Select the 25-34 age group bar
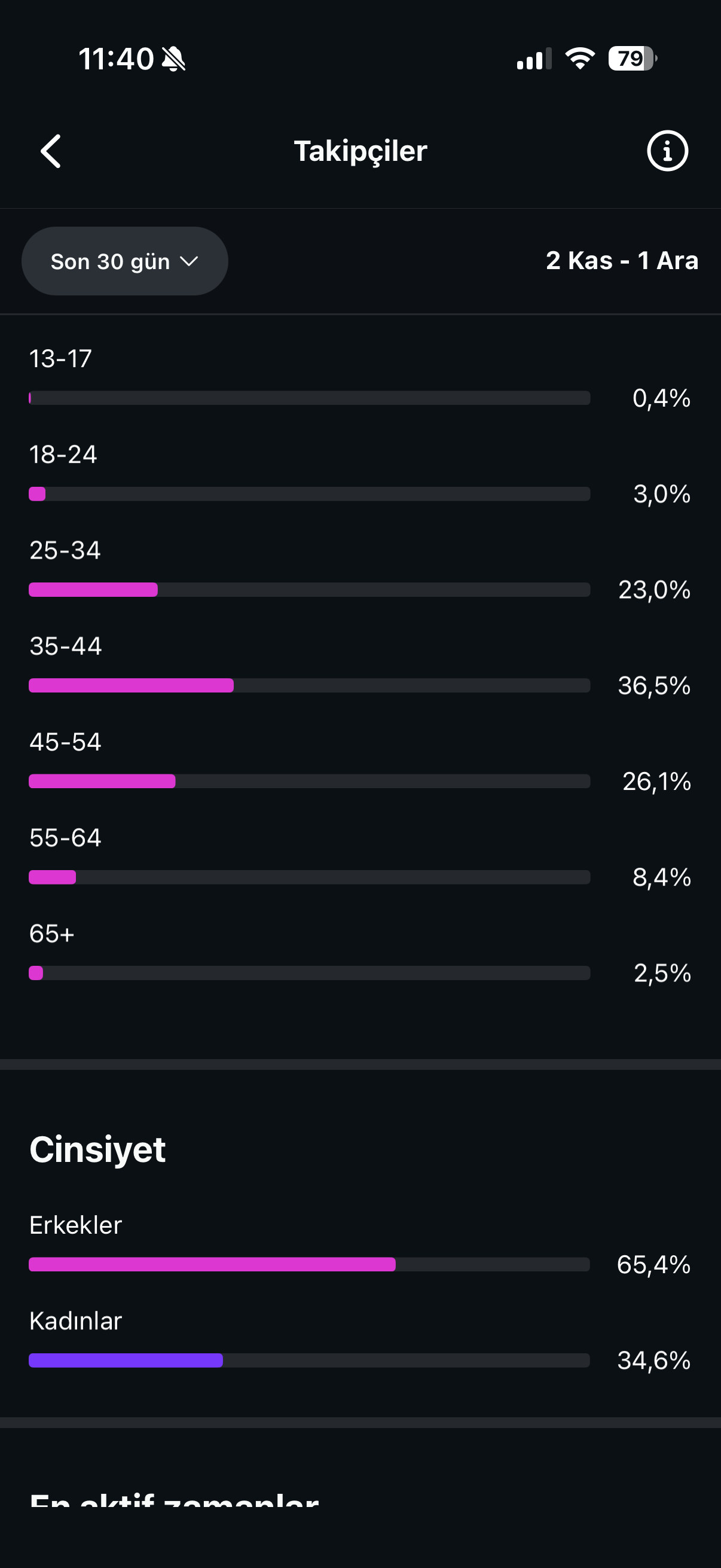Viewport: 721px width, 1568px height. [309, 590]
